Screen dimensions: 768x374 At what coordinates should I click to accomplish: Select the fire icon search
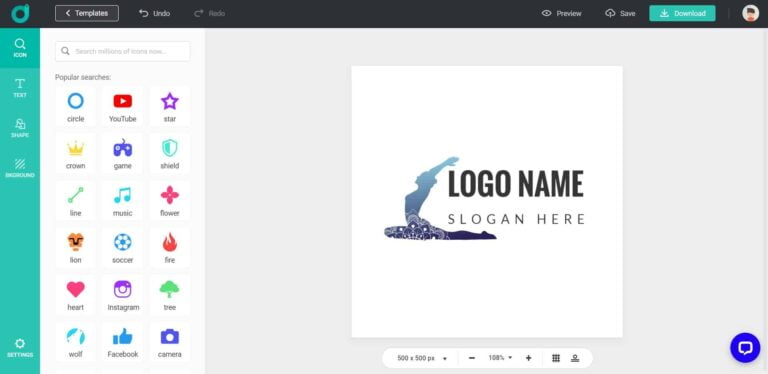click(x=169, y=248)
